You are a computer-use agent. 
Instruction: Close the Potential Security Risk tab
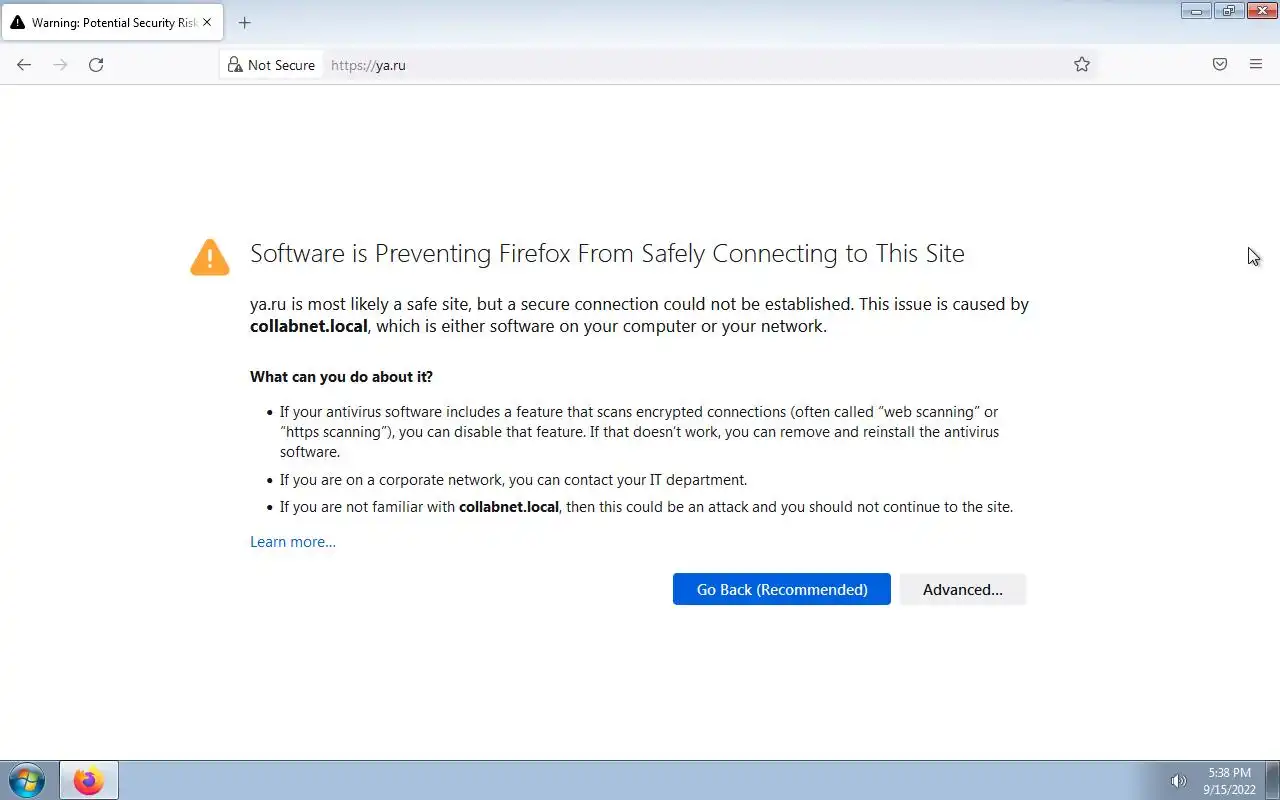click(207, 22)
